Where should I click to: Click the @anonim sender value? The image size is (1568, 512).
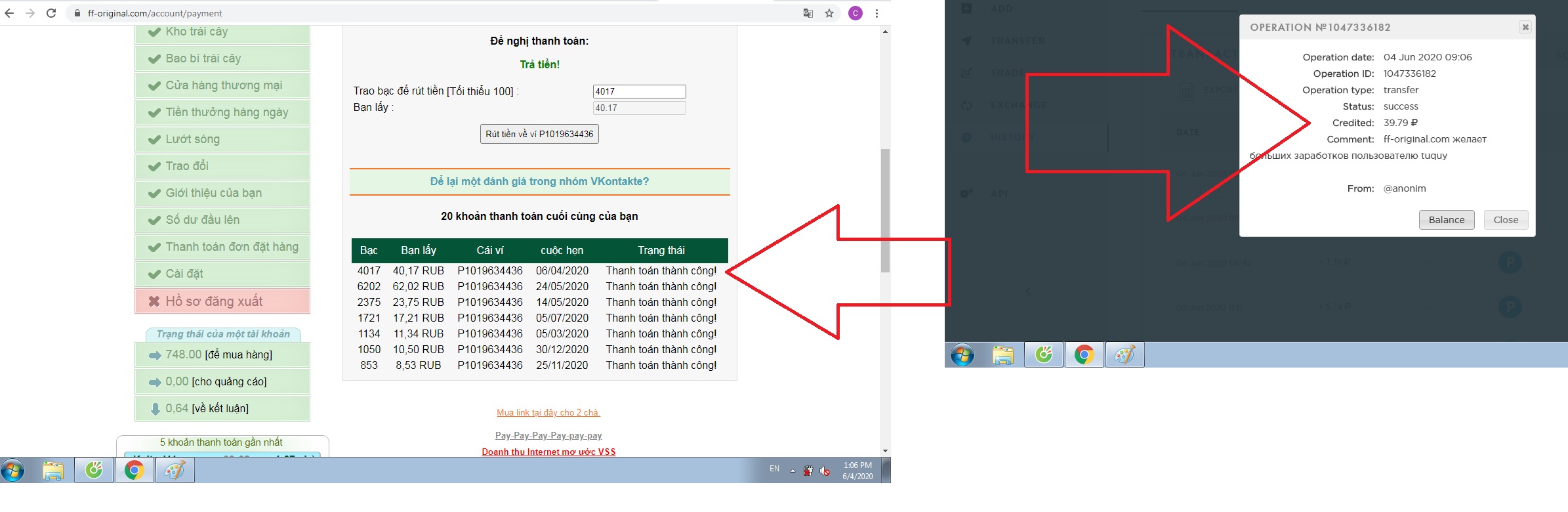[1405, 188]
